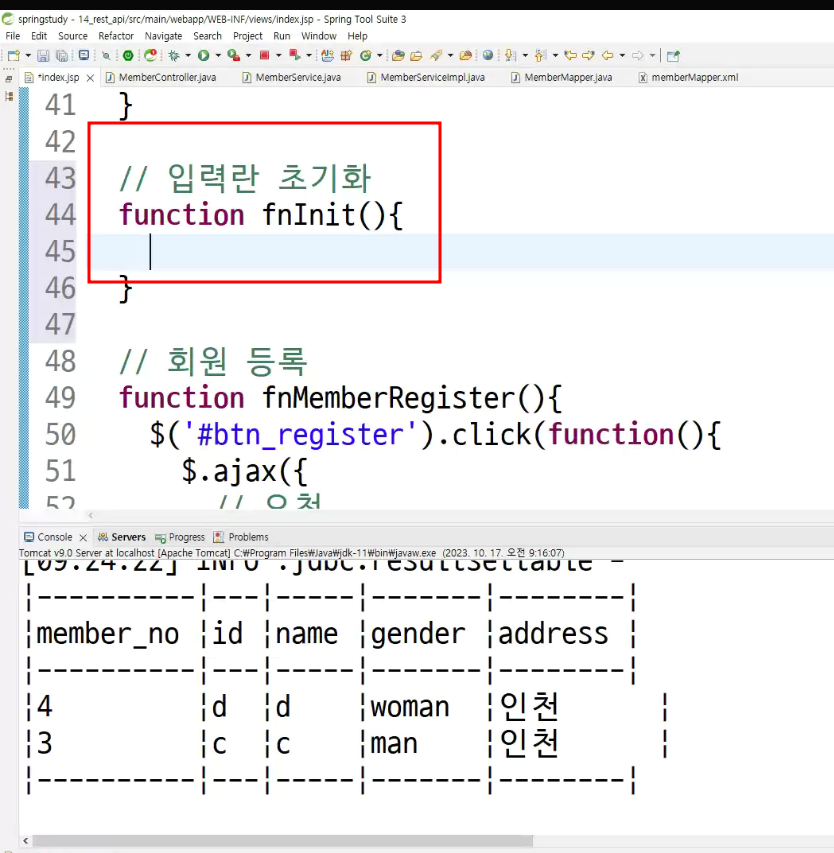
Task: Click the Back navigation yellow arrow
Action: (x=608, y=55)
